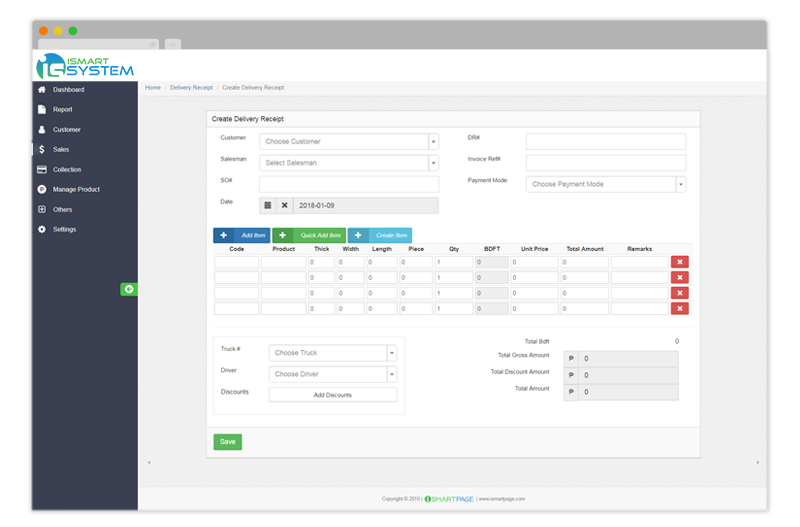
Task: Open the Choose Customer dropdown
Action: click(x=349, y=141)
